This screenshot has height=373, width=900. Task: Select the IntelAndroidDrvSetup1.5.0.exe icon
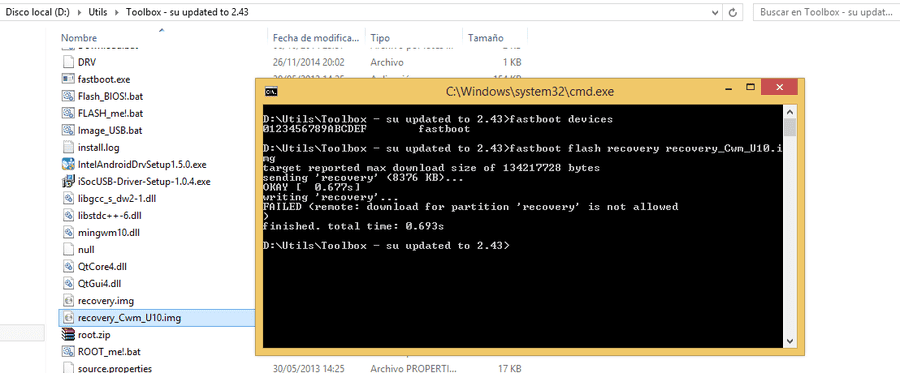[68, 164]
